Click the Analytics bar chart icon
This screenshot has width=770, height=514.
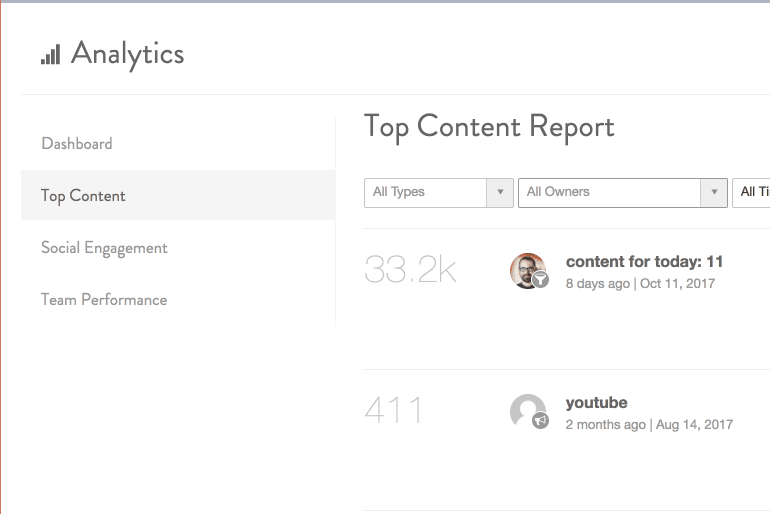(50, 54)
